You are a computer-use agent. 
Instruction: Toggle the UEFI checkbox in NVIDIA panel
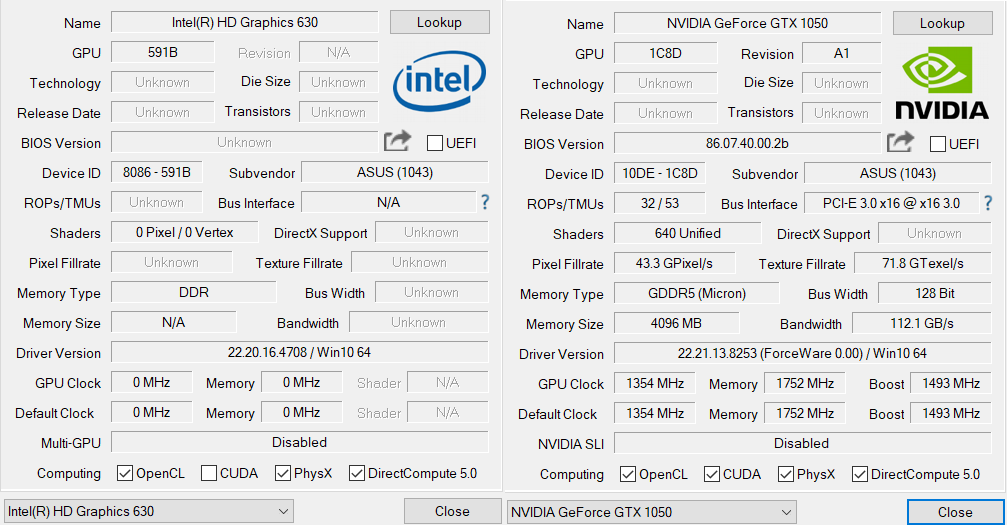pos(938,144)
